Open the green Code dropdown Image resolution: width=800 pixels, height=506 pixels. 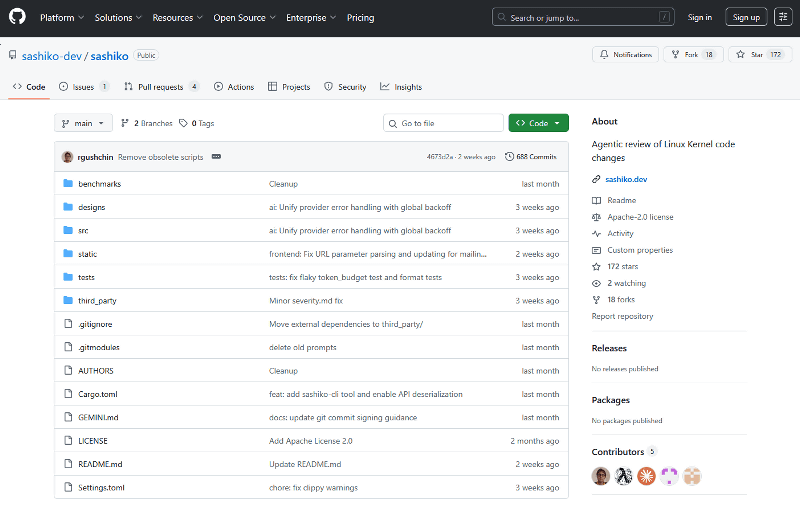(x=538, y=123)
